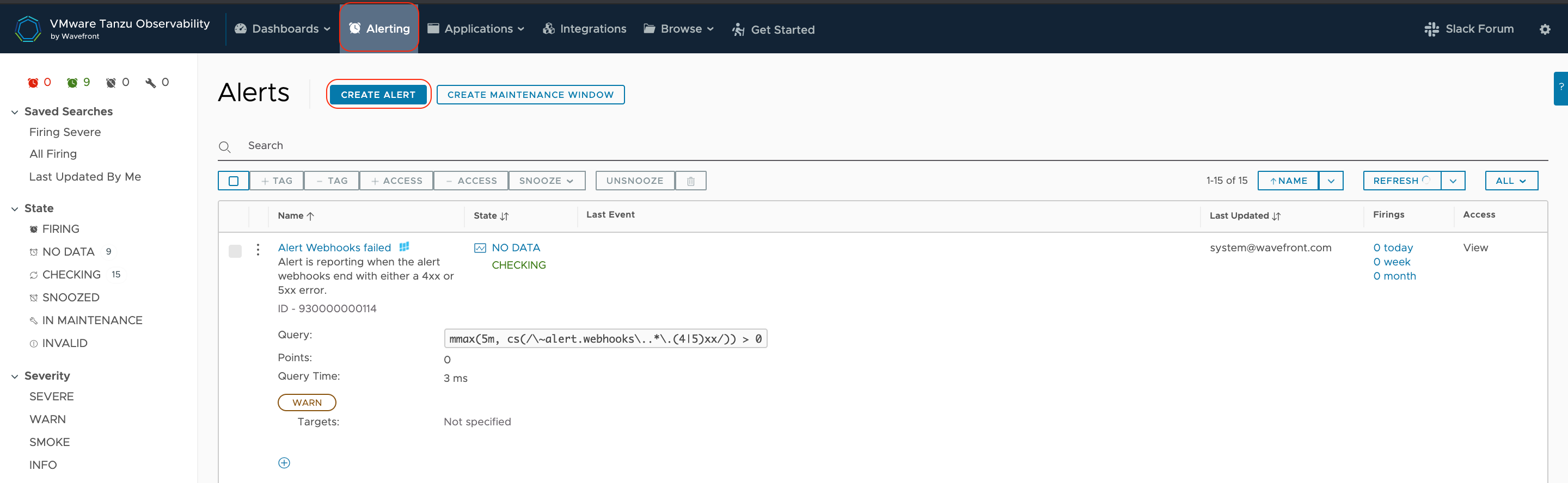Open the ALL filter dropdown
The image size is (1568, 483).
click(x=1511, y=181)
